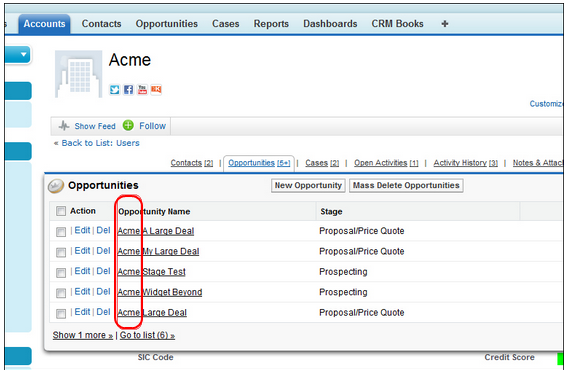569x370 pixels.
Task: Click the Acme account building image
Action: (78, 74)
